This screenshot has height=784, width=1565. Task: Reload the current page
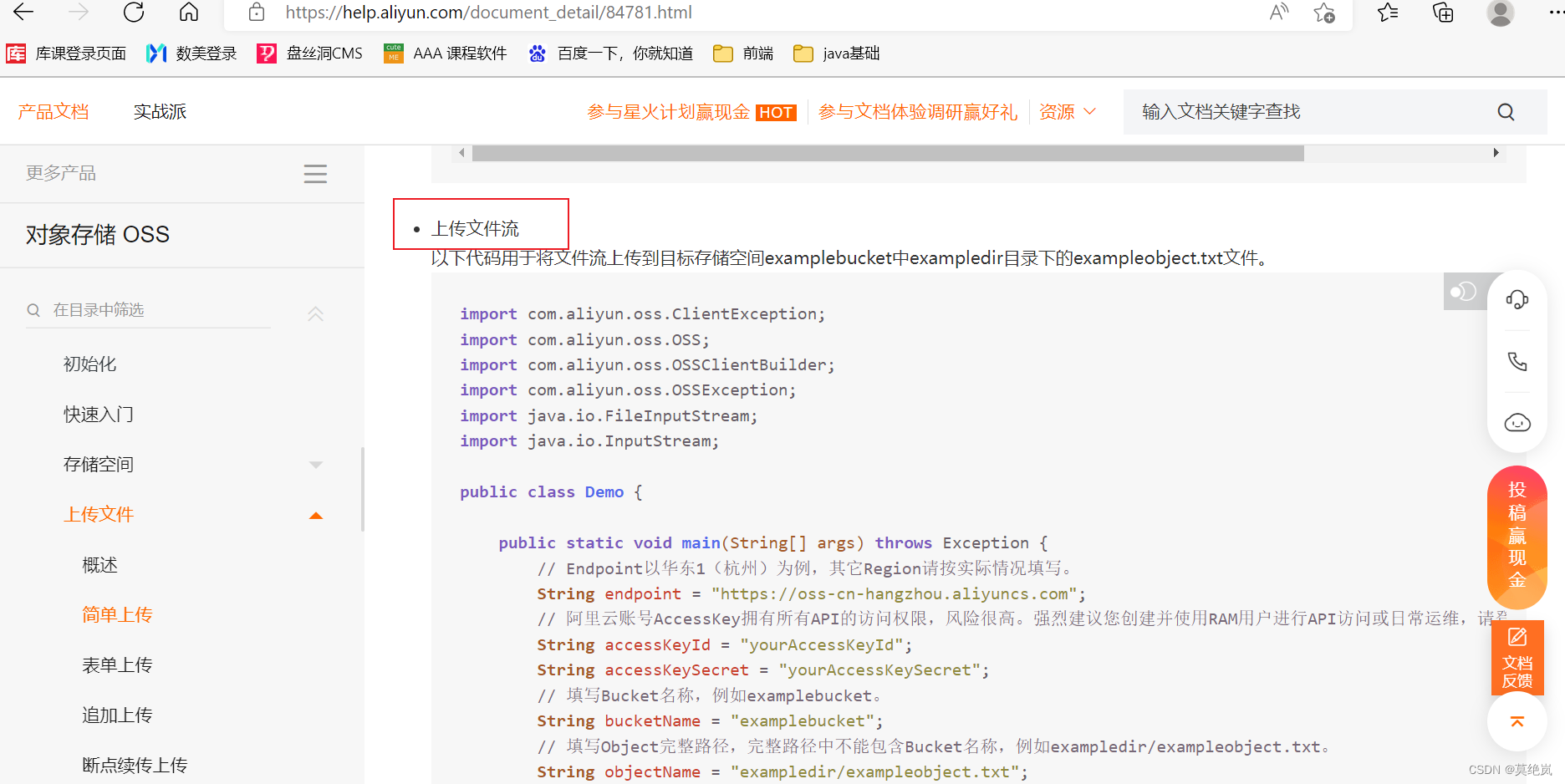[x=134, y=12]
